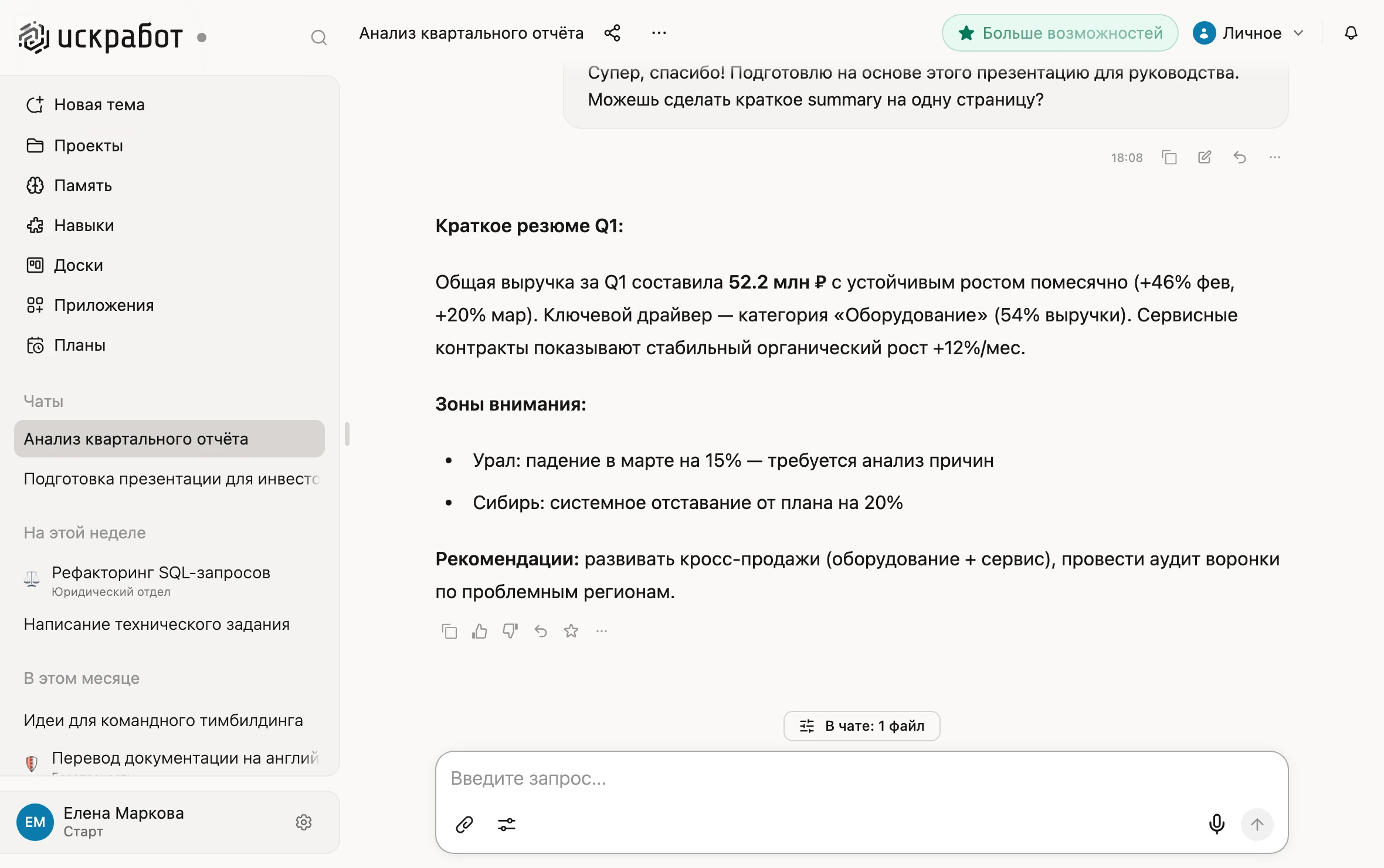Click the На этой неделе heading
Screen dimensions: 1384x868
[84, 533]
